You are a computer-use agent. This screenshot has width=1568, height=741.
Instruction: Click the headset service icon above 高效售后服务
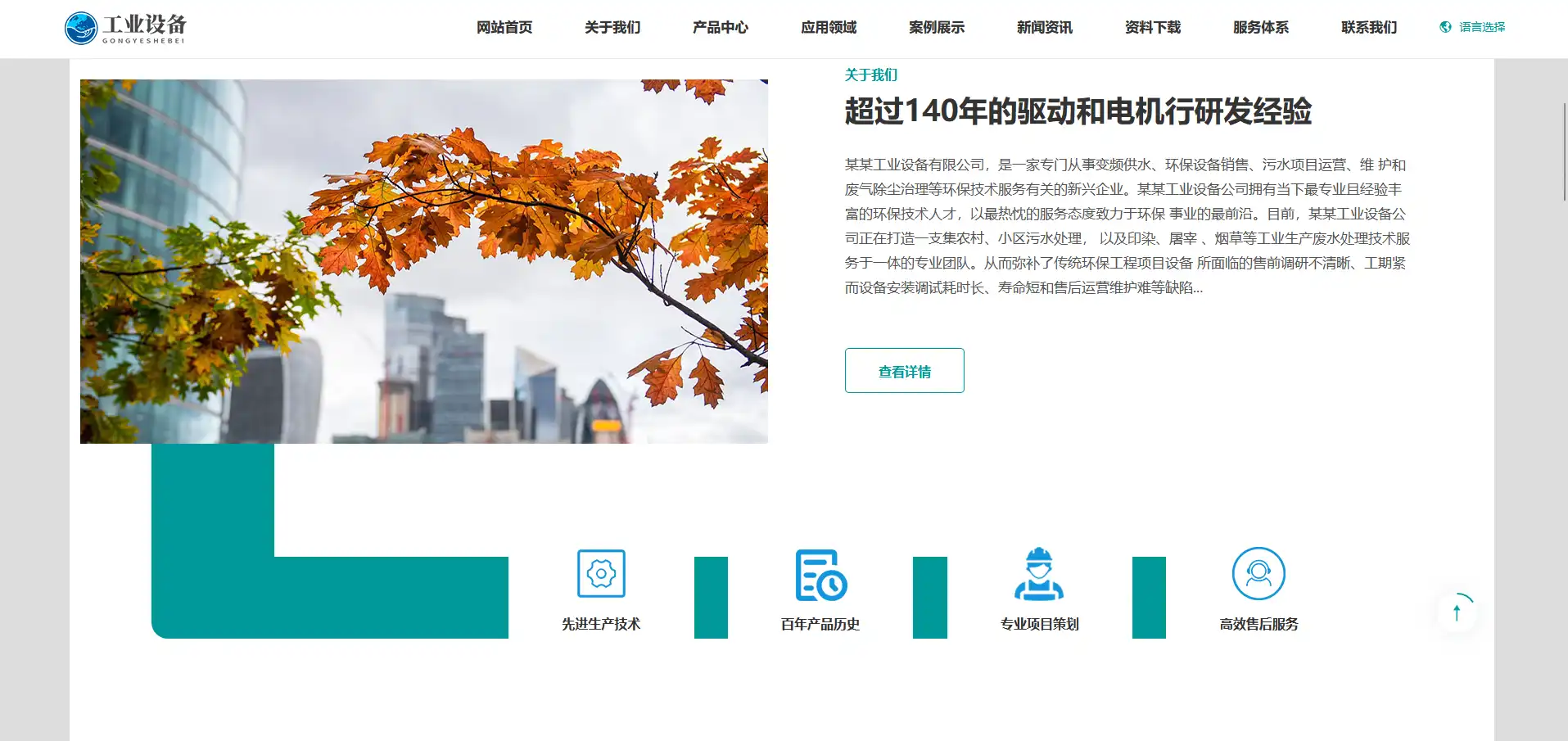pyautogui.click(x=1258, y=574)
